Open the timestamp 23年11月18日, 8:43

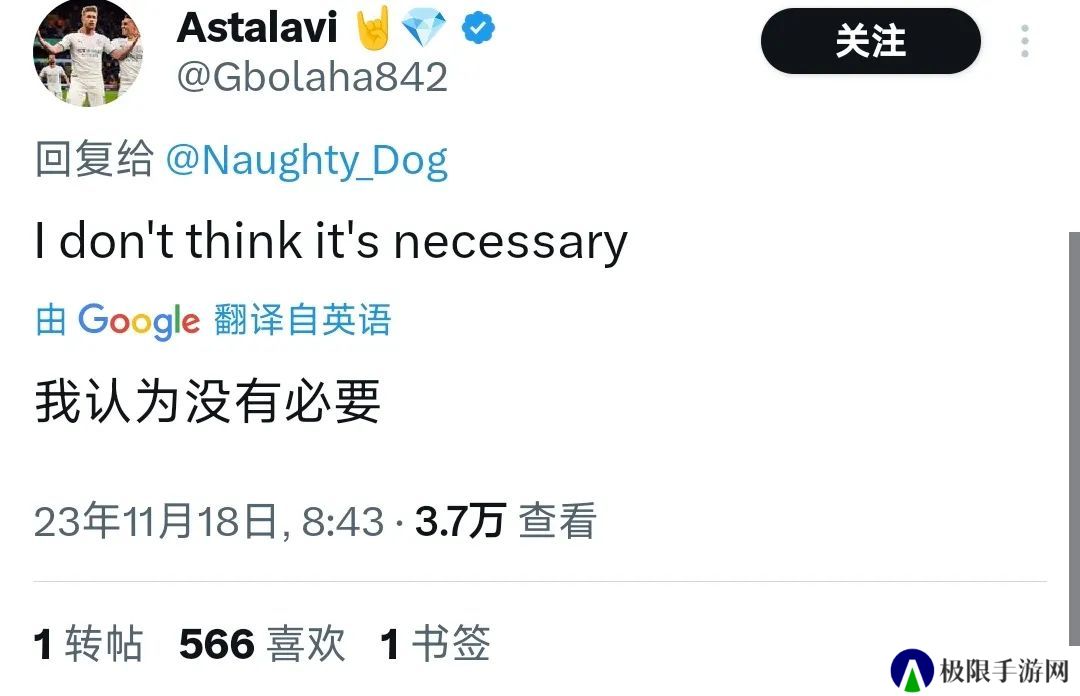coord(209,521)
